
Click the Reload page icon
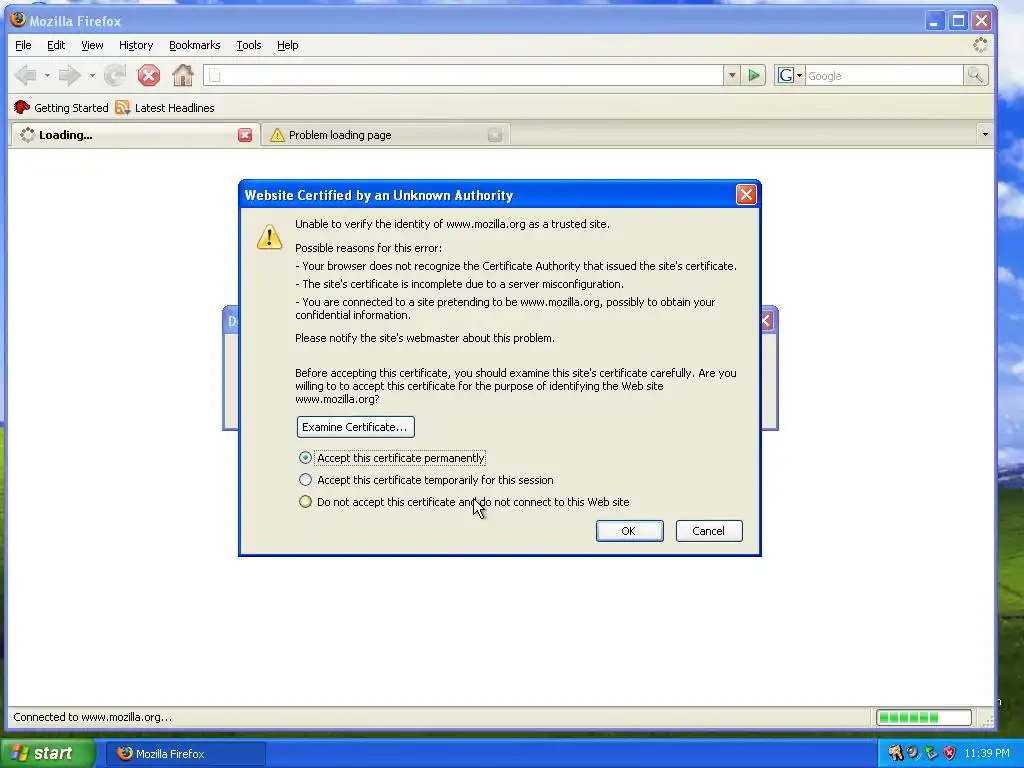pyautogui.click(x=115, y=76)
